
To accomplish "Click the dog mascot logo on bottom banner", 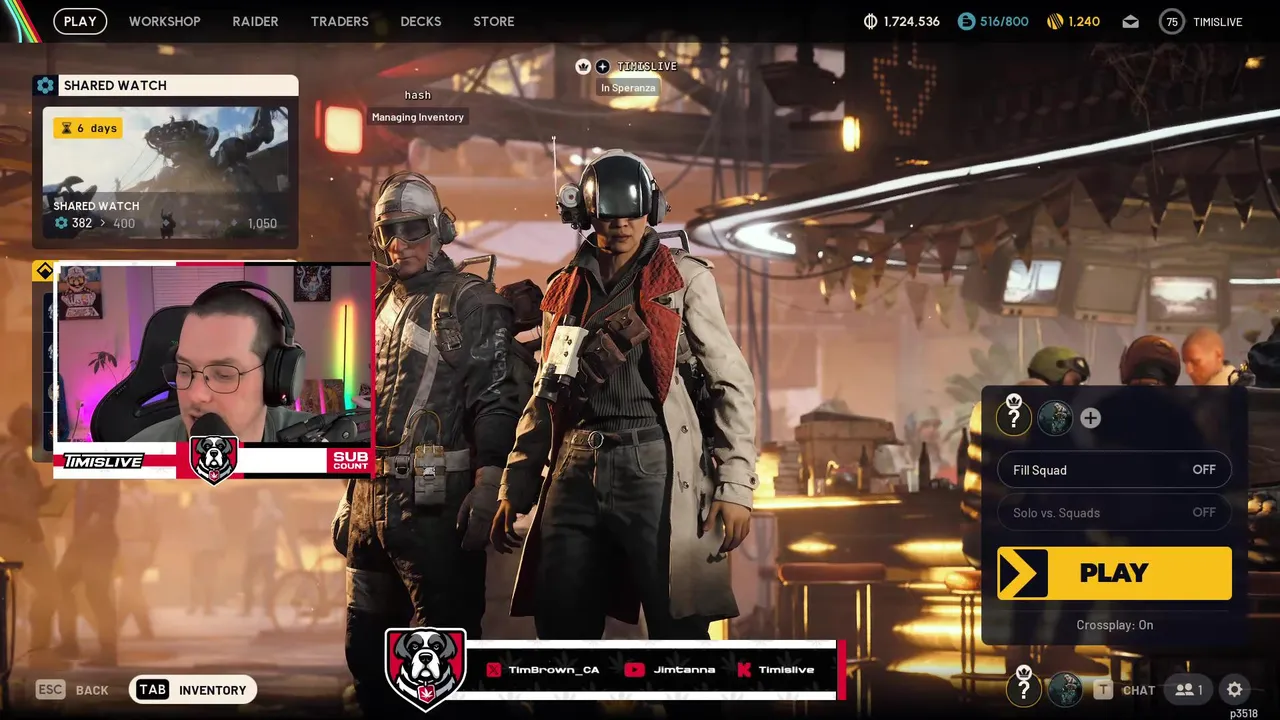I will (x=426, y=668).
